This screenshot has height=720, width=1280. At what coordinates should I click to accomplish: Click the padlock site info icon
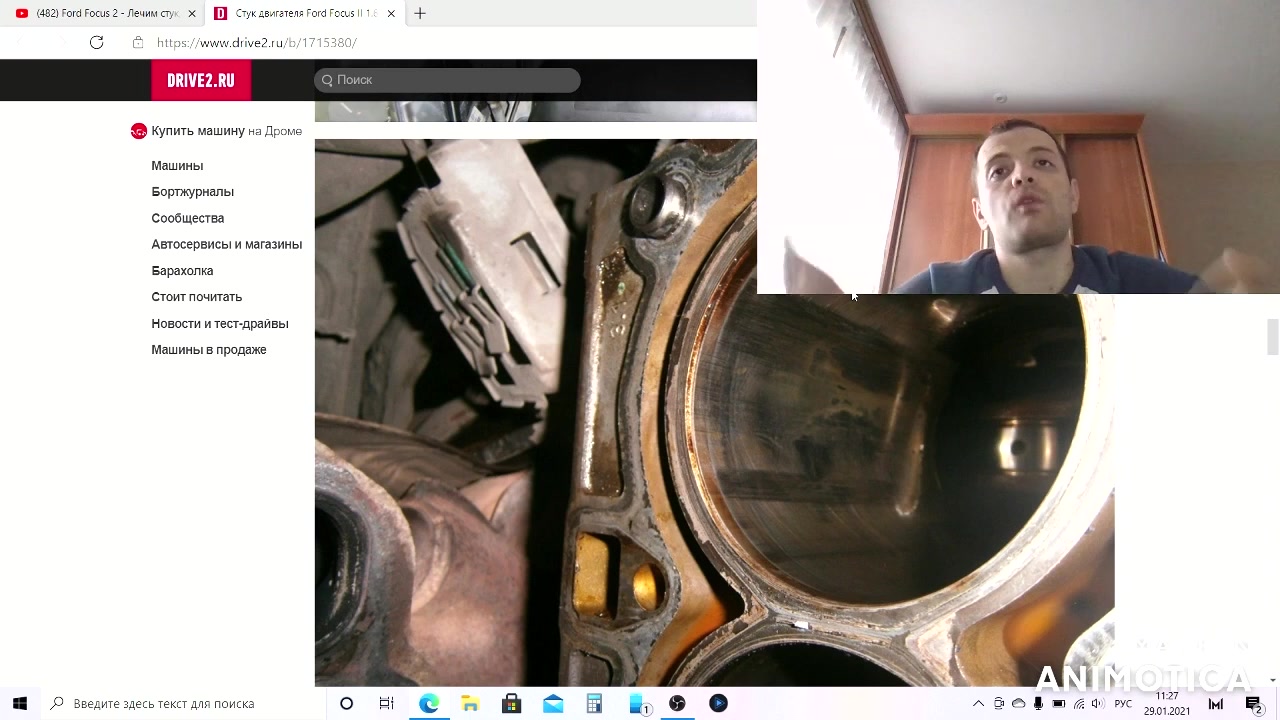point(138,42)
